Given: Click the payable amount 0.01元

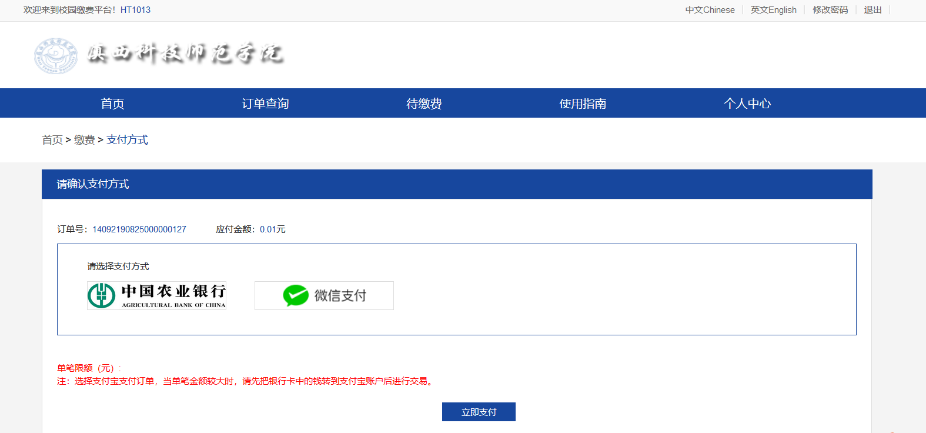Looking at the screenshot, I should 272,229.
